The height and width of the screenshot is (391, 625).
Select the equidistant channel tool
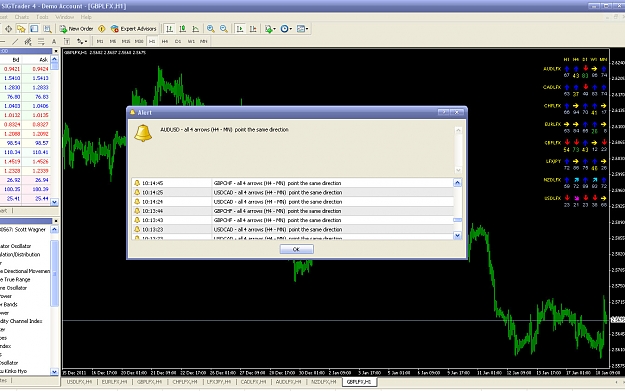pos(28,41)
